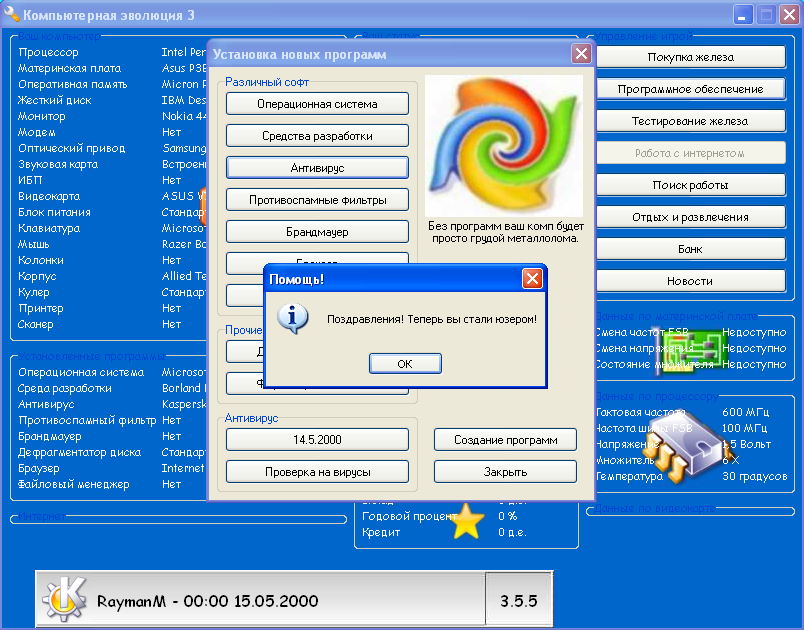The image size is (804, 630).
Task: Click the Создание программ button
Action: click(x=505, y=440)
